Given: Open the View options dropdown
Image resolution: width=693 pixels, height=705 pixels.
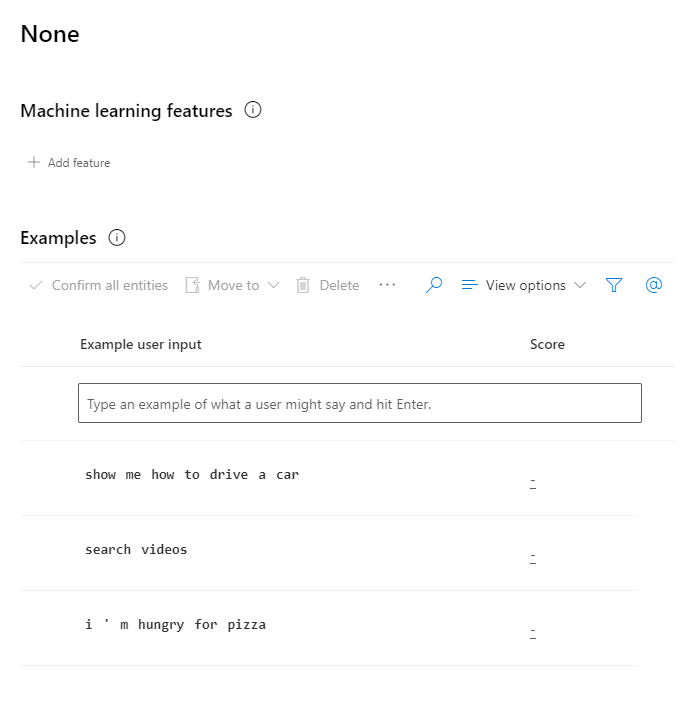Looking at the screenshot, I should click(524, 285).
